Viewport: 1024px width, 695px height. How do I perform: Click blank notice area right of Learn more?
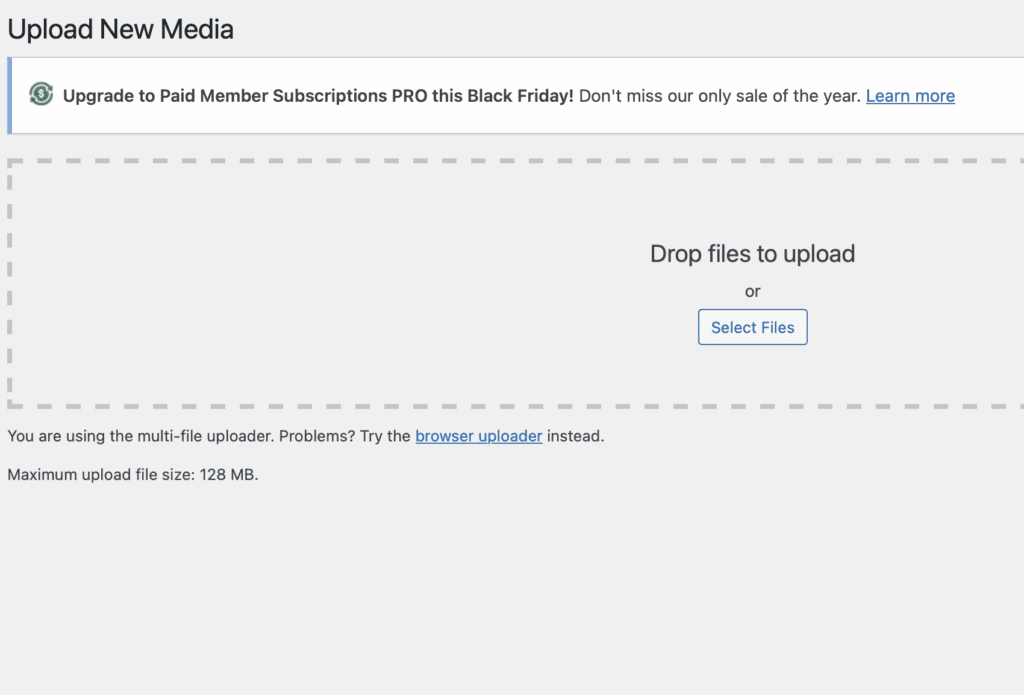click(x=988, y=96)
